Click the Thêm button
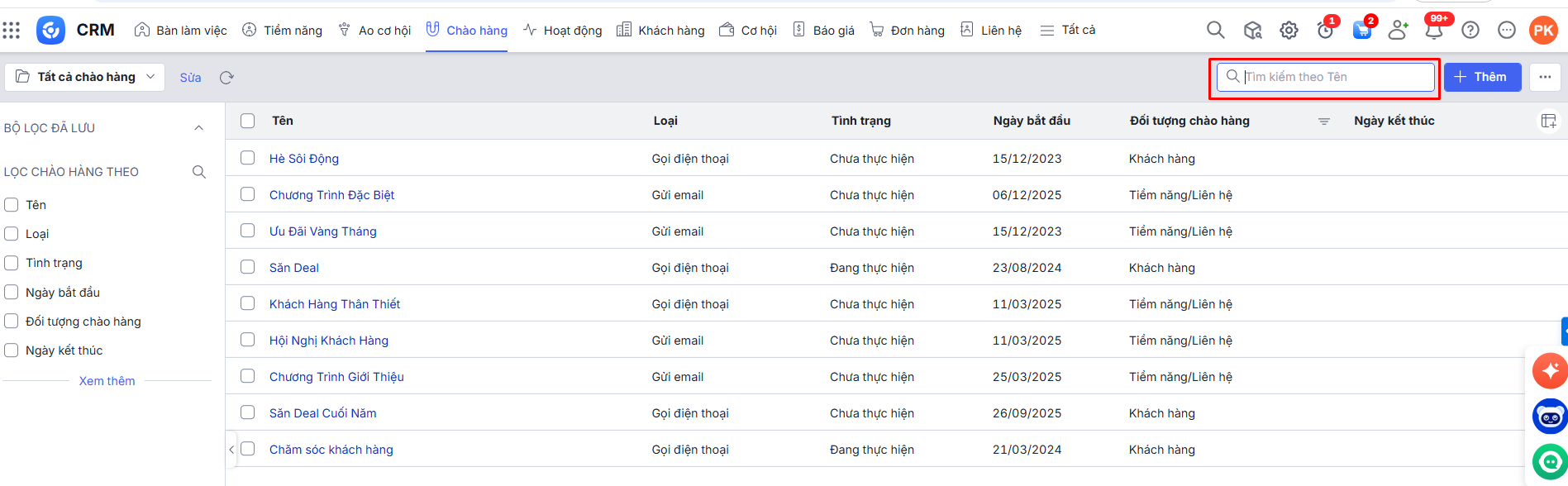The width and height of the screenshot is (1568, 486). tap(1482, 77)
